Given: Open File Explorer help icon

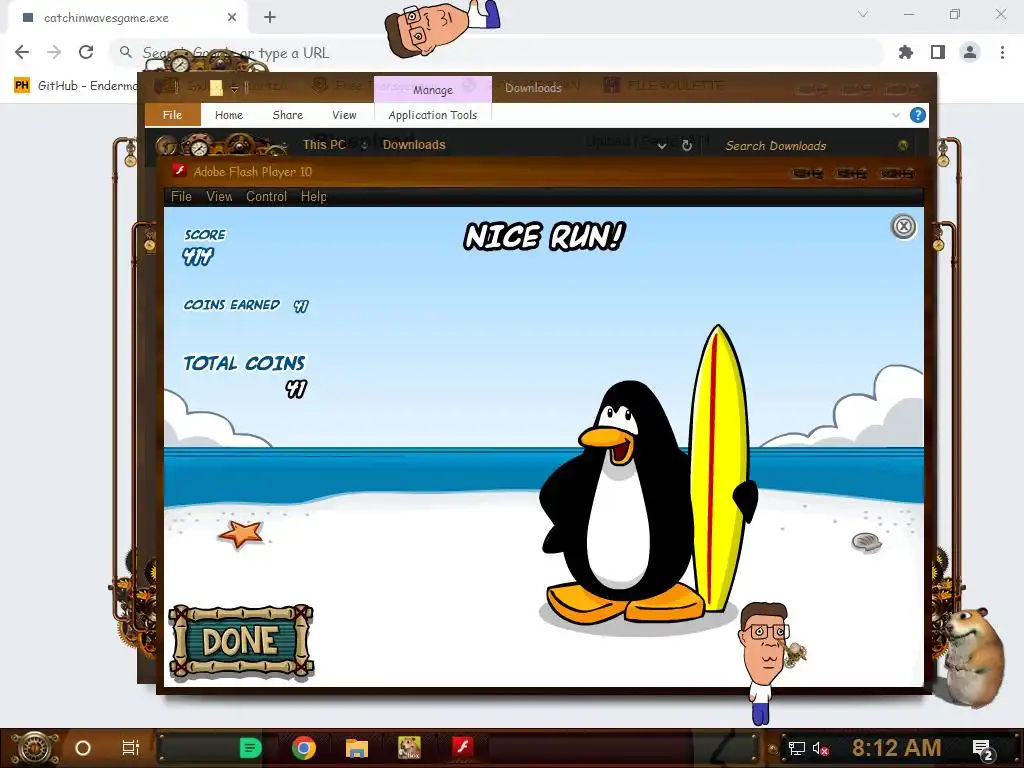Looking at the screenshot, I should tap(918, 116).
